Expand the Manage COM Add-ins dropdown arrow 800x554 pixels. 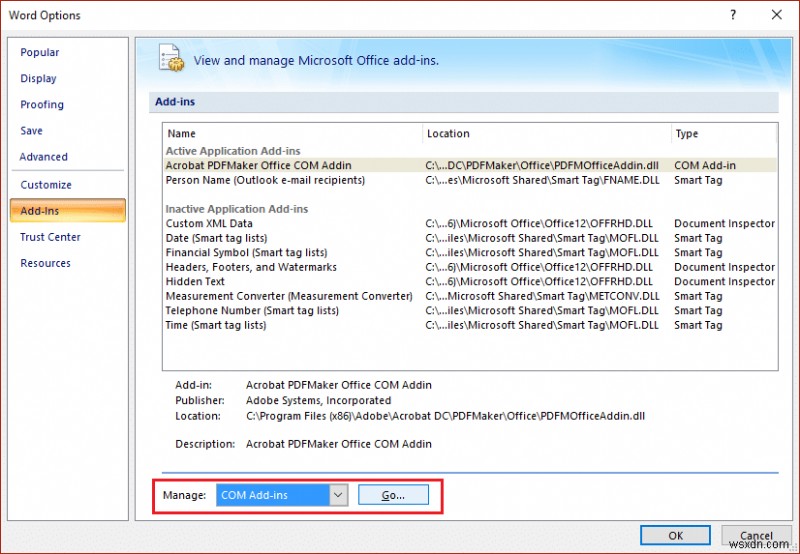pyautogui.click(x=338, y=495)
